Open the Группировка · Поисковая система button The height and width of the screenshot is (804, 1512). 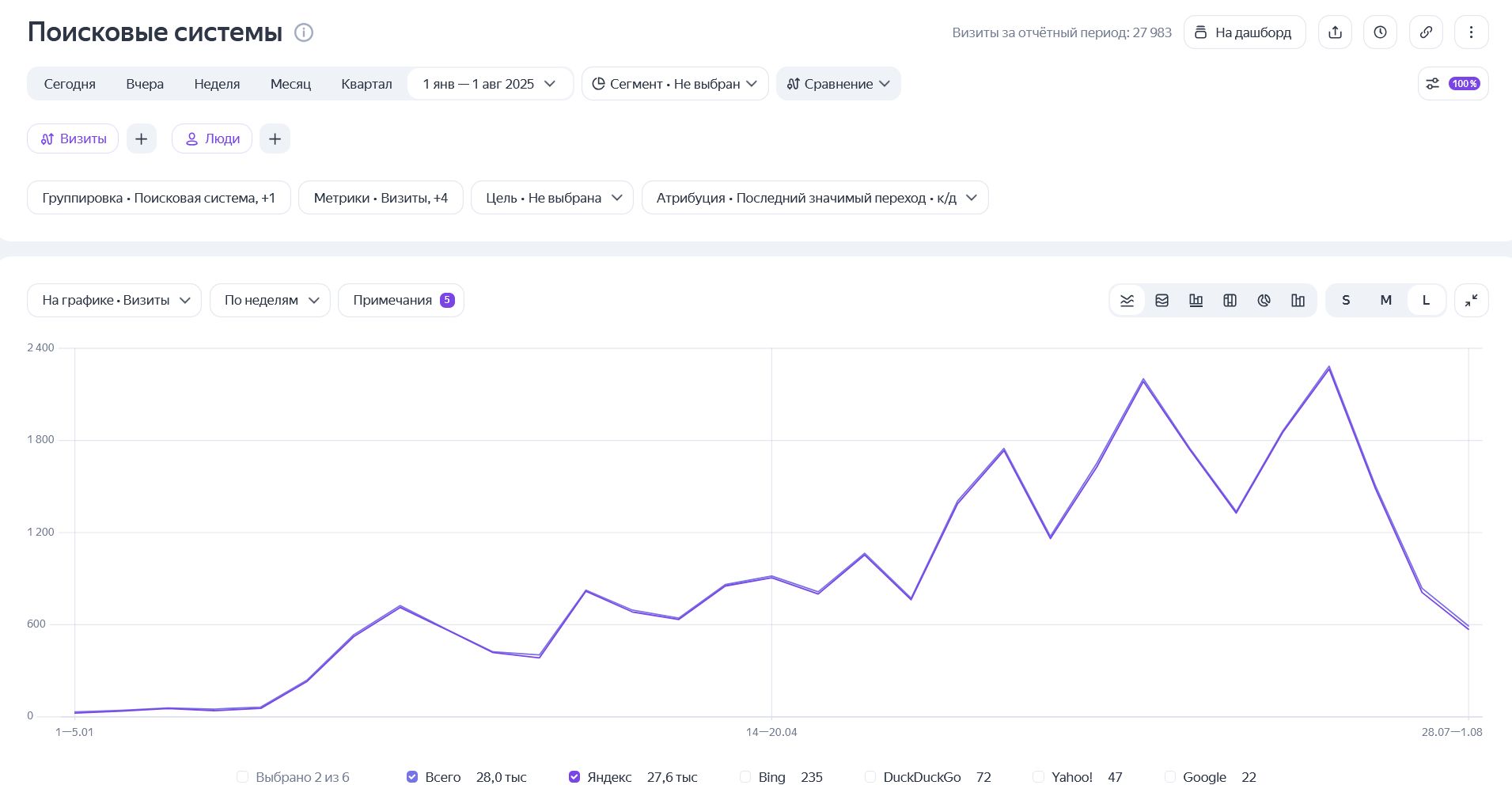[x=159, y=198]
